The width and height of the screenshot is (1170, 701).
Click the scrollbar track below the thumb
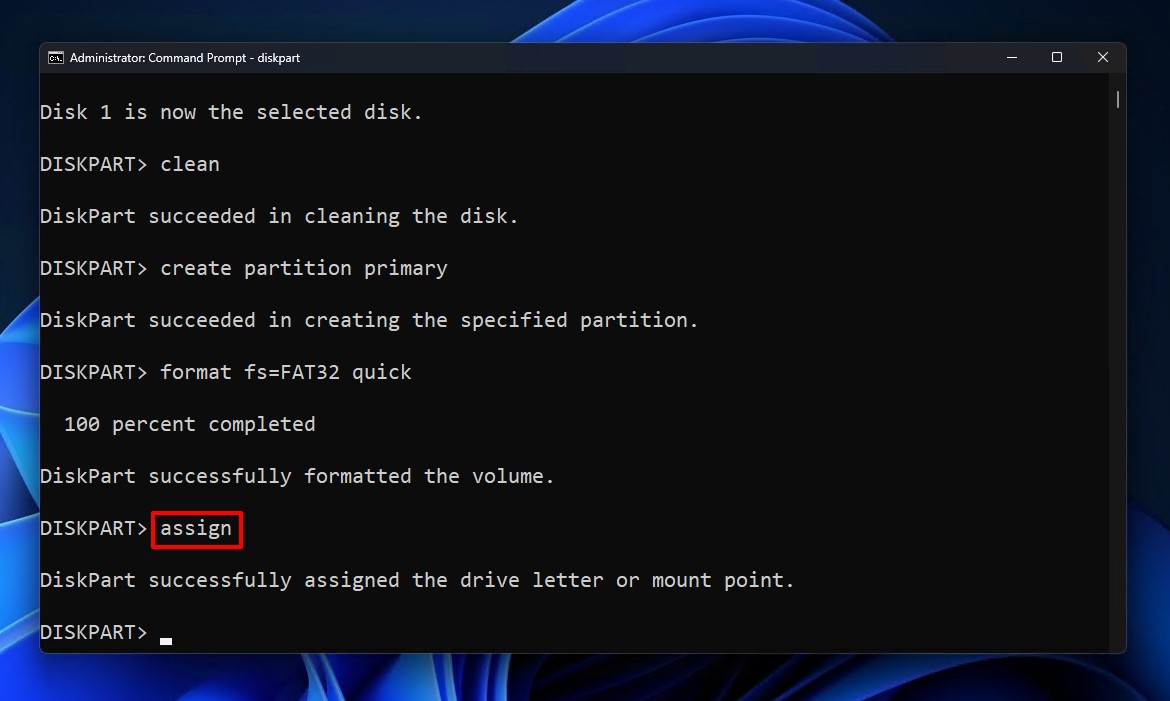pos(1116,400)
